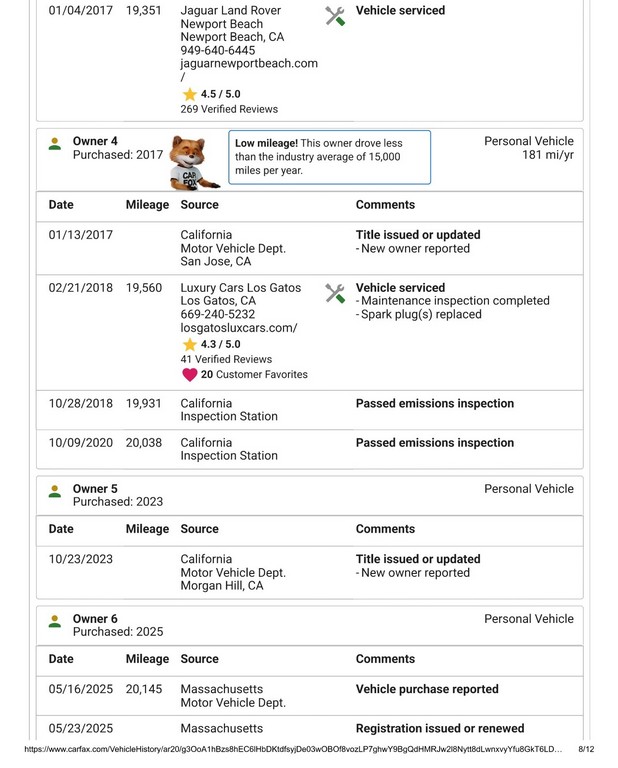Click the wrench icon beside Luxury Cars Los Gatos
This screenshot has width=618, height=768.
[x=335, y=293]
